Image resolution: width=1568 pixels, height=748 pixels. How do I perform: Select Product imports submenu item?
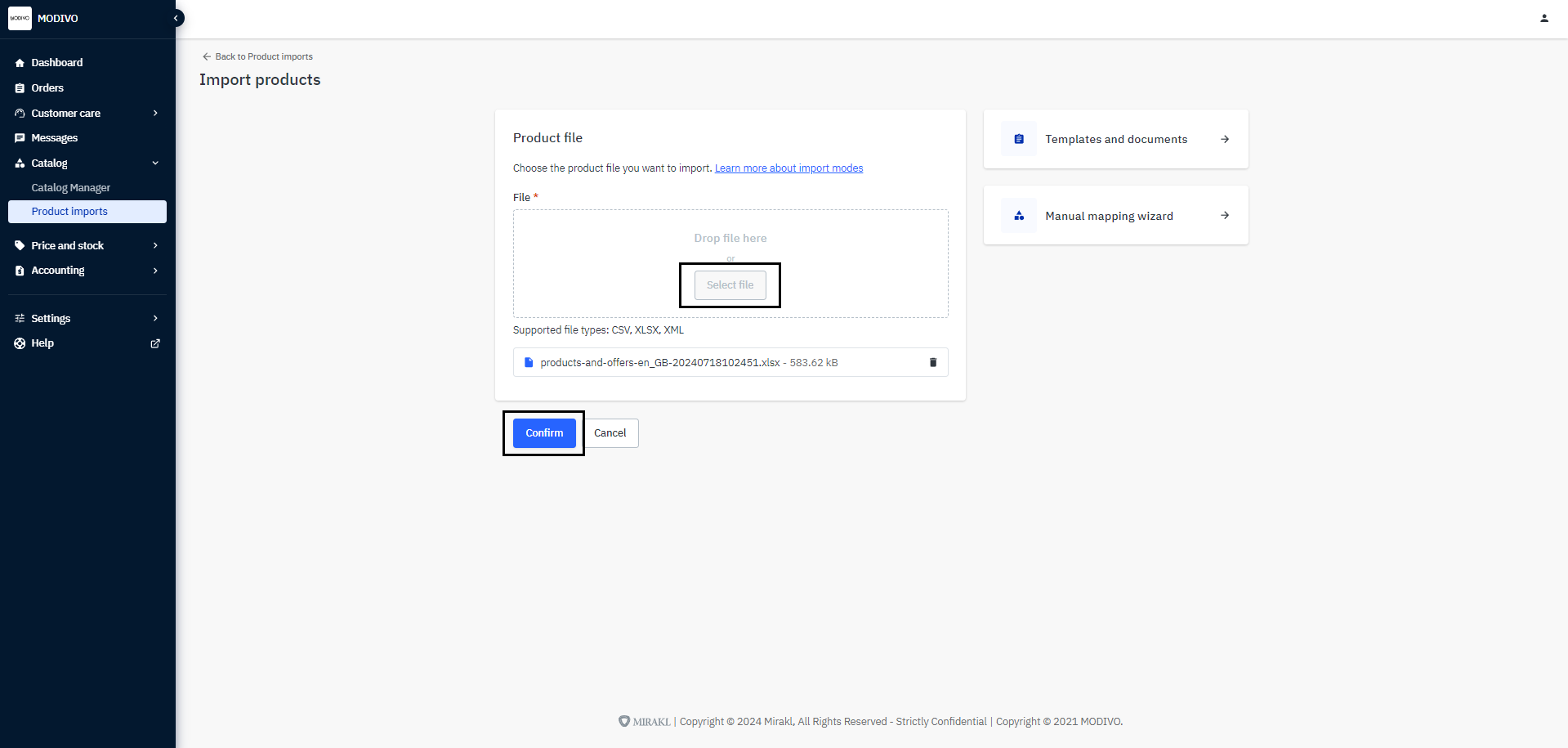[x=87, y=212]
